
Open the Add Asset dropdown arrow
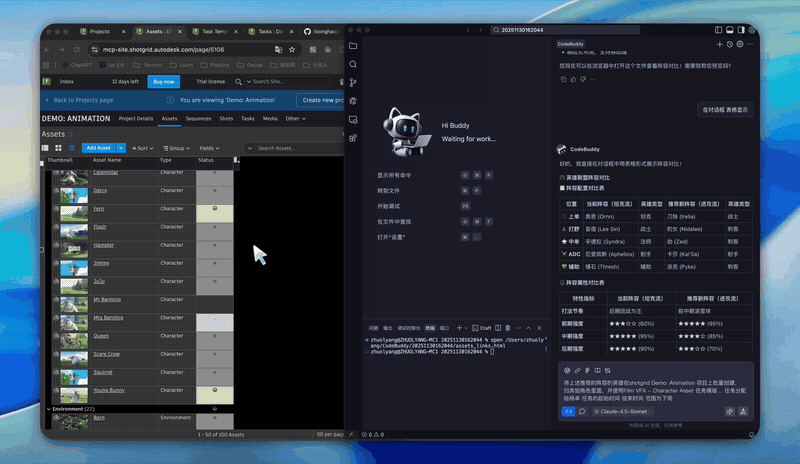pyautogui.click(x=121, y=148)
